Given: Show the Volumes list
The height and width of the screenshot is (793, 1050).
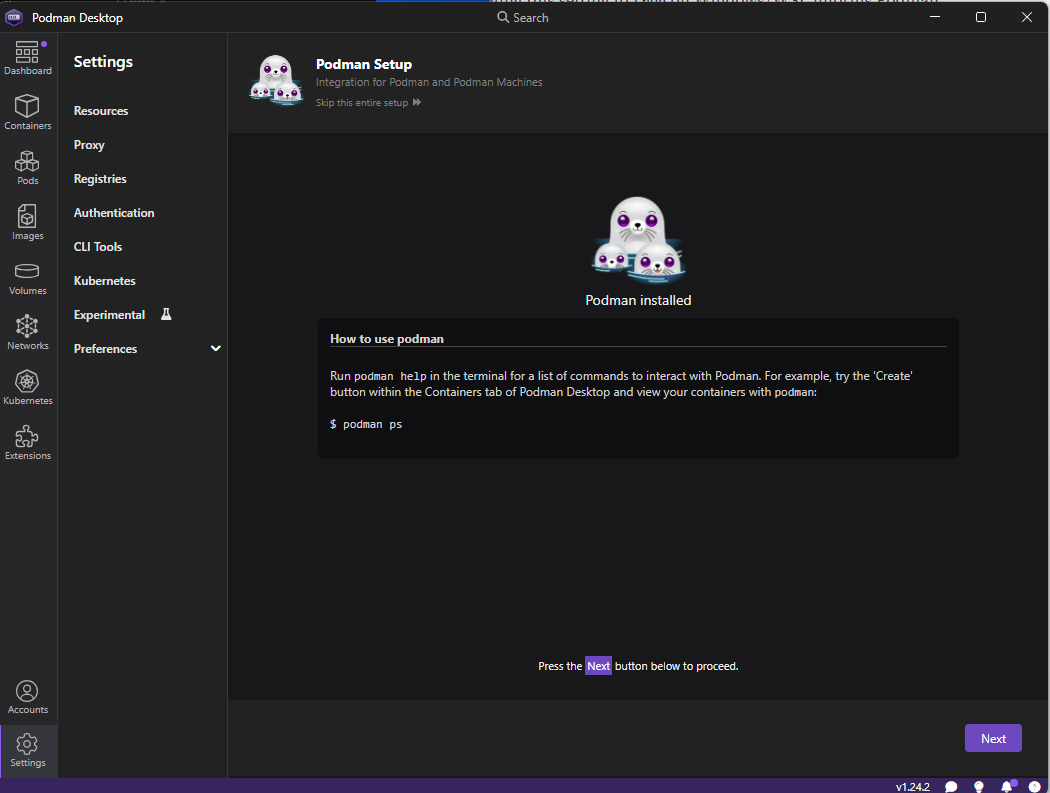Looking at the screenshot, I should pos(27,277).
